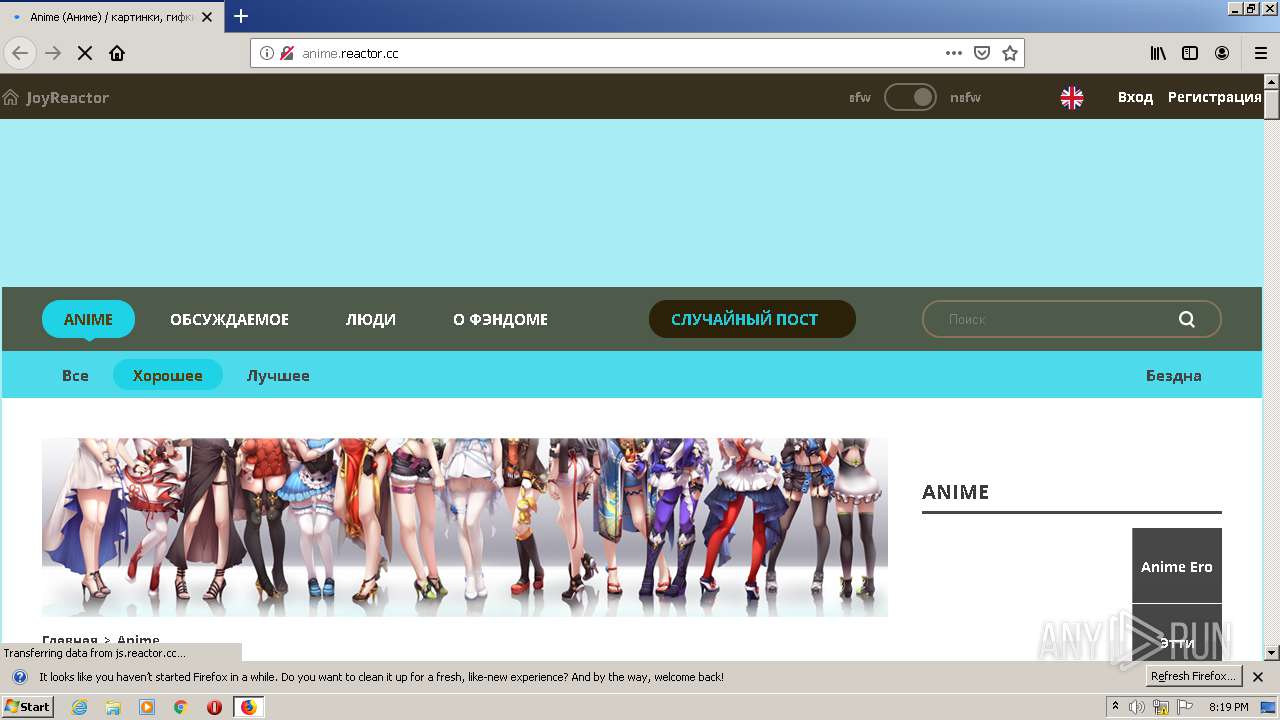Screen dimensions: 1280x720
Task: Open ЛЮДИ section
Action: (371, 319)
